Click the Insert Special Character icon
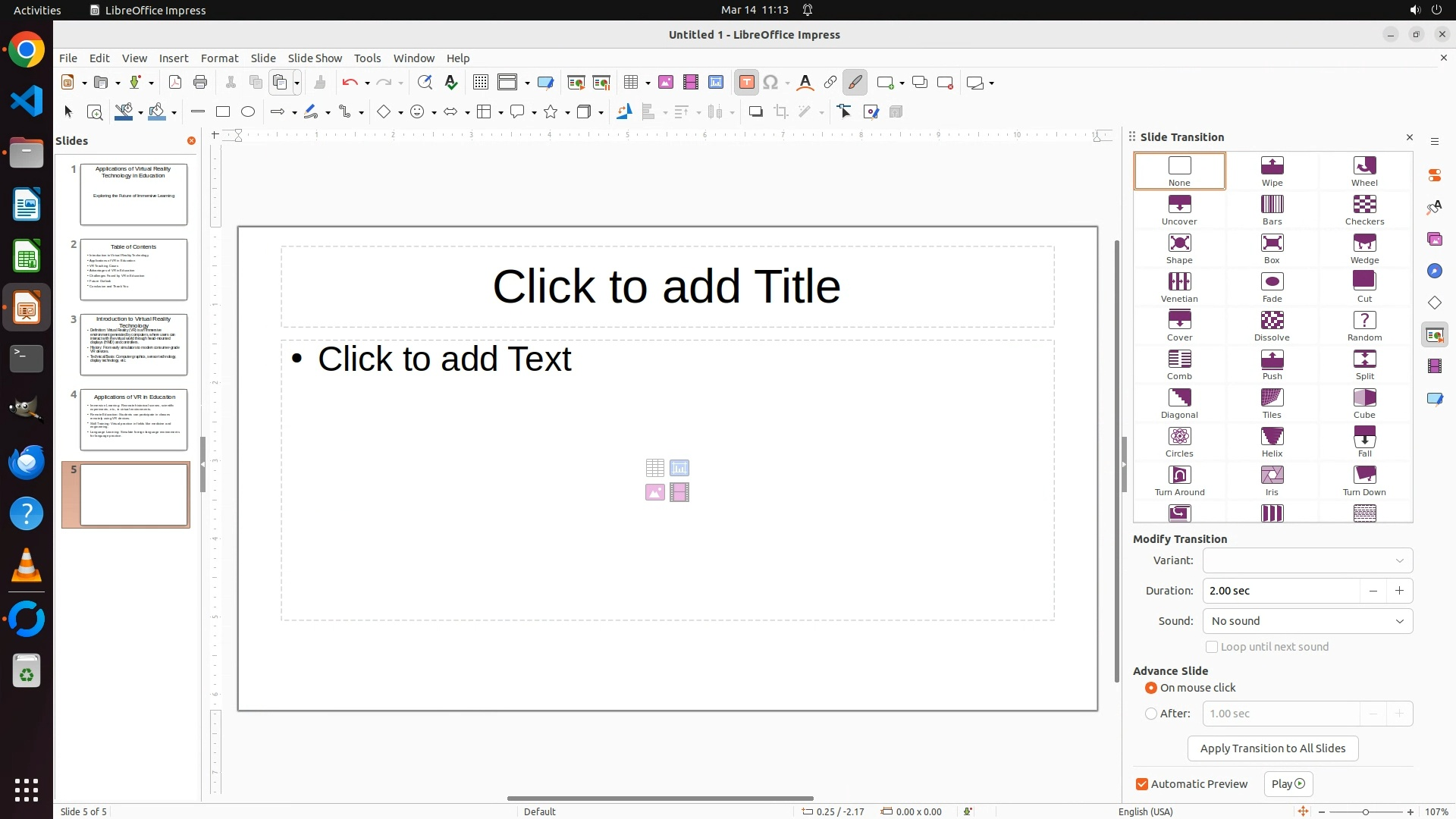The image size is (1456, 819). tap(770, 83)
